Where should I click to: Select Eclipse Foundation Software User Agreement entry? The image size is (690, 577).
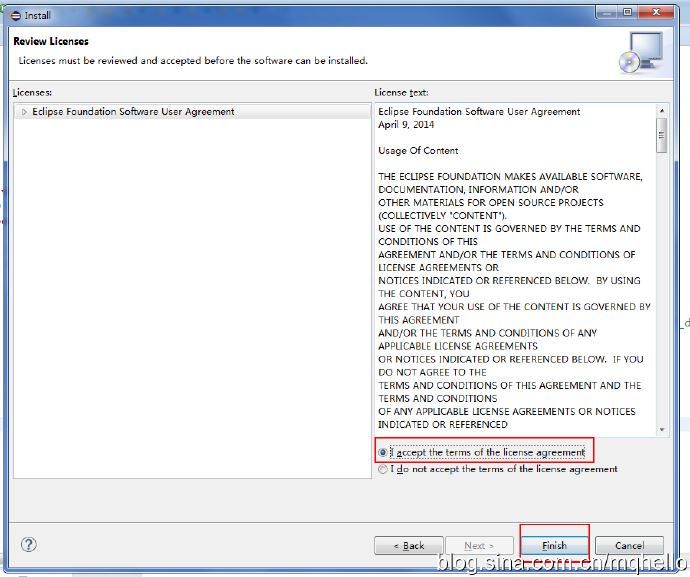pos(133,112)
